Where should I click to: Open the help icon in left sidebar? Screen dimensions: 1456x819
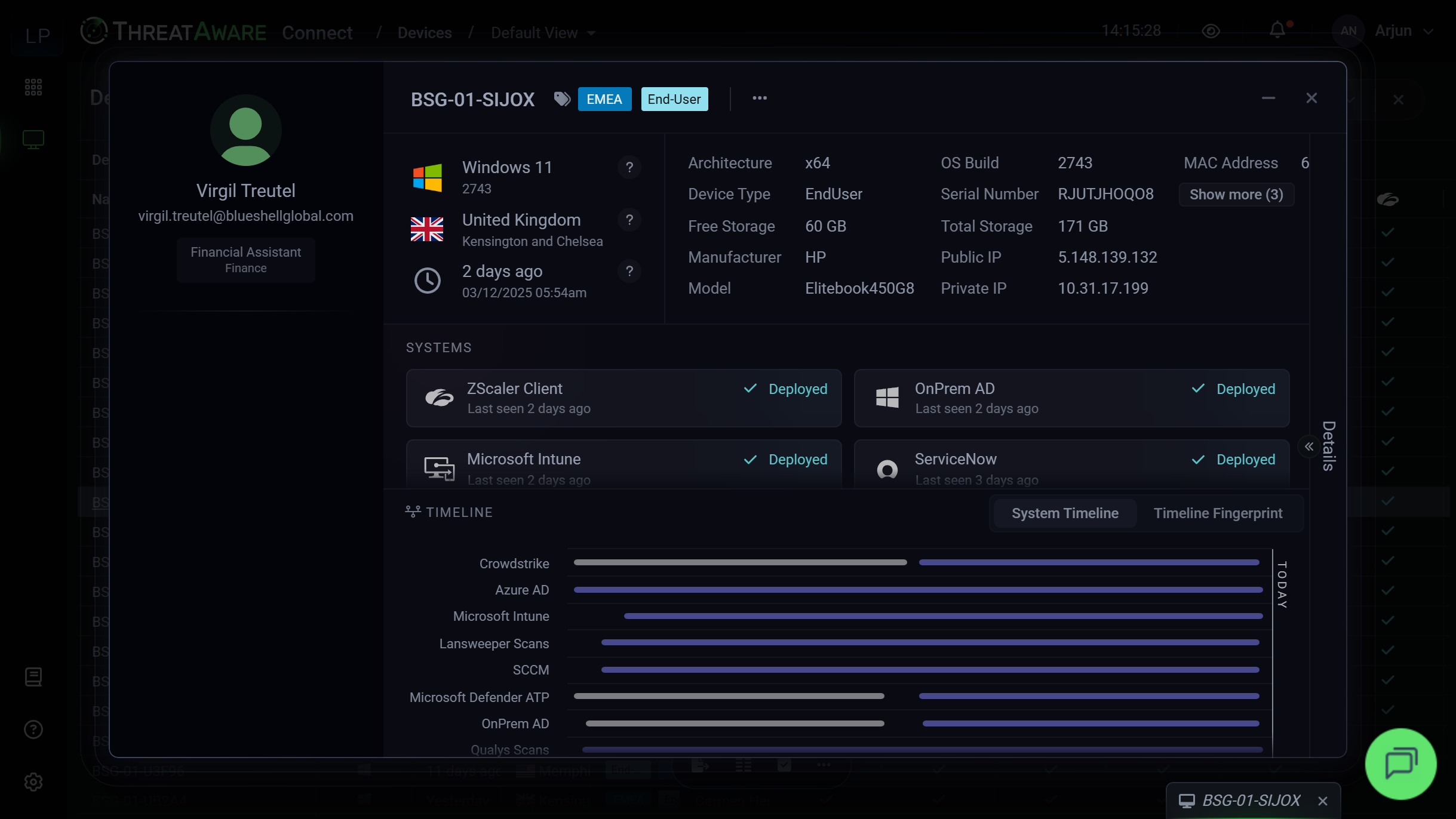(x=33, y=729)
